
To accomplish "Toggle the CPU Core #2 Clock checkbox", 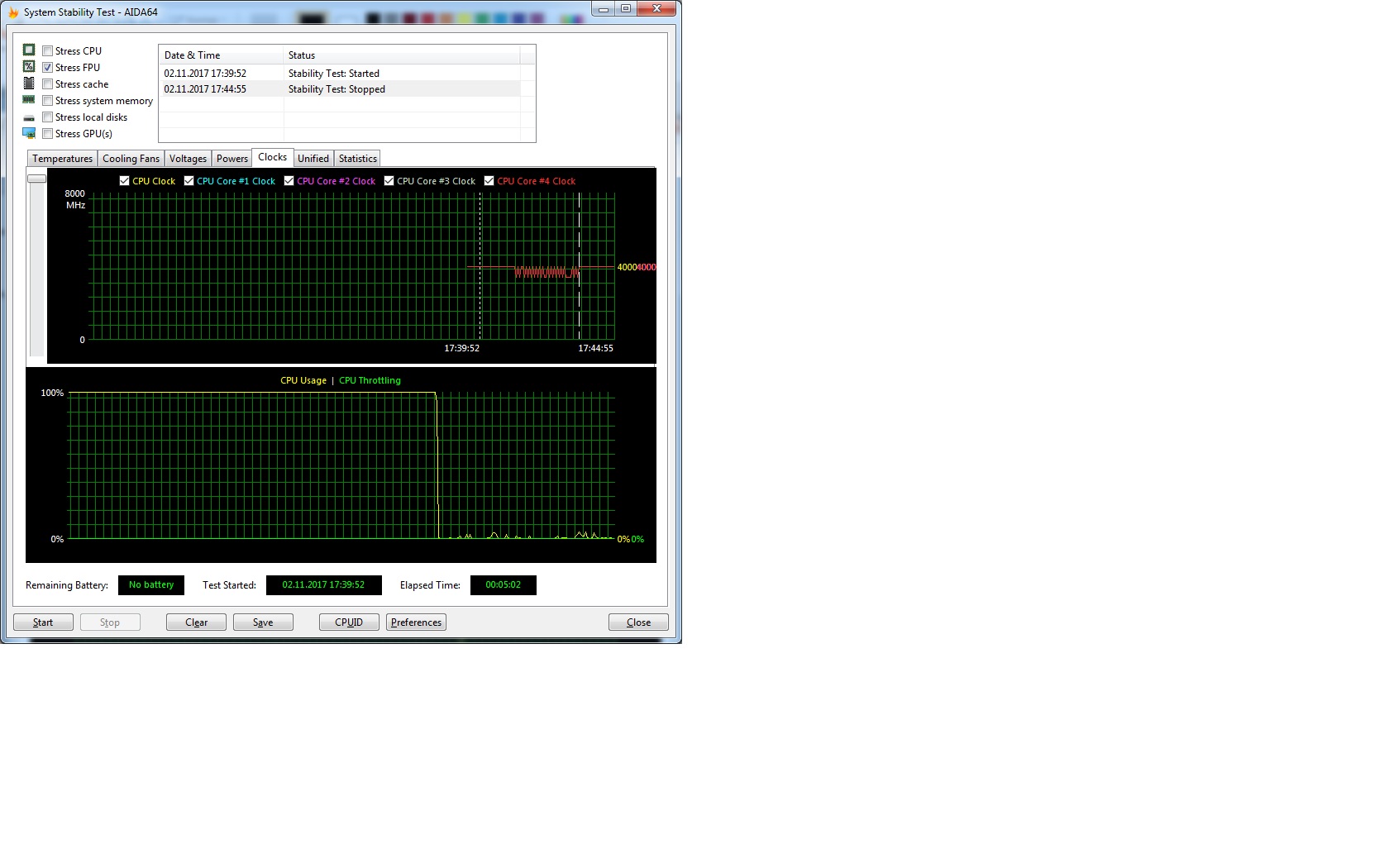I will (289, 181).
